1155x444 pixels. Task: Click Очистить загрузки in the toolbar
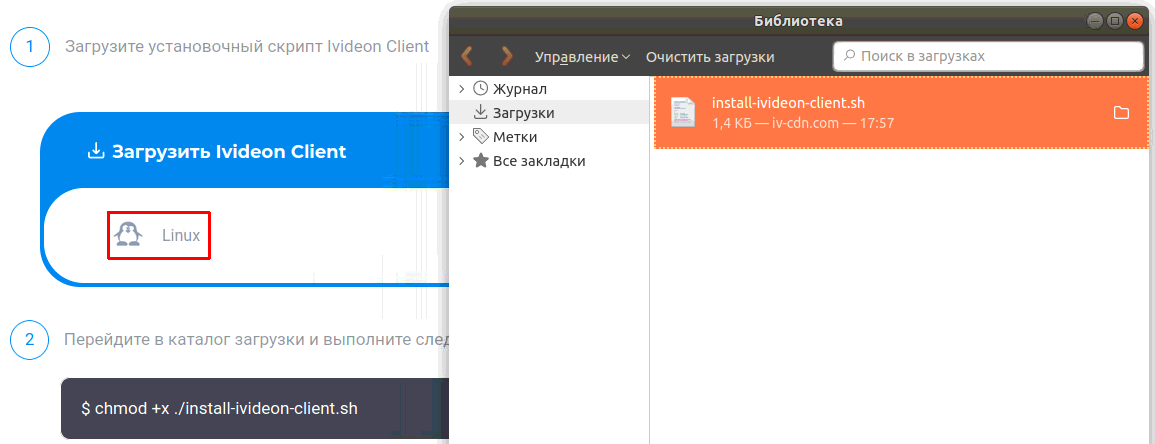point(710,57)
